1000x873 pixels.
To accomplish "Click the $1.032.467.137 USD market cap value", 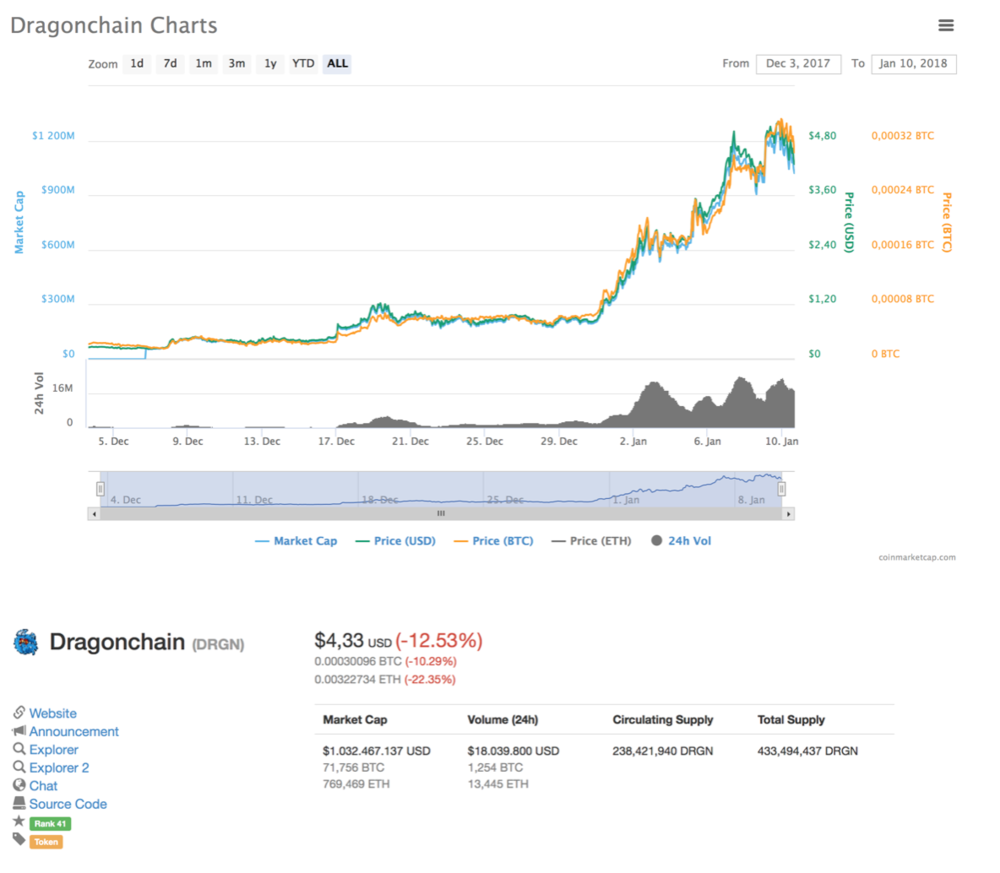I will (x=376, y=751).
